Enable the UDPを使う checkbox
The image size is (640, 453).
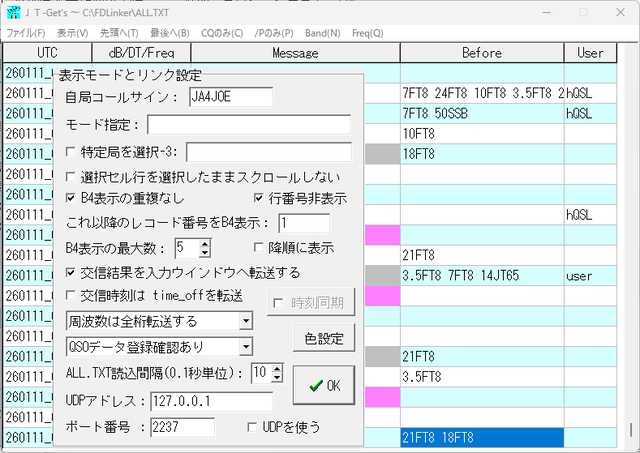252,427
